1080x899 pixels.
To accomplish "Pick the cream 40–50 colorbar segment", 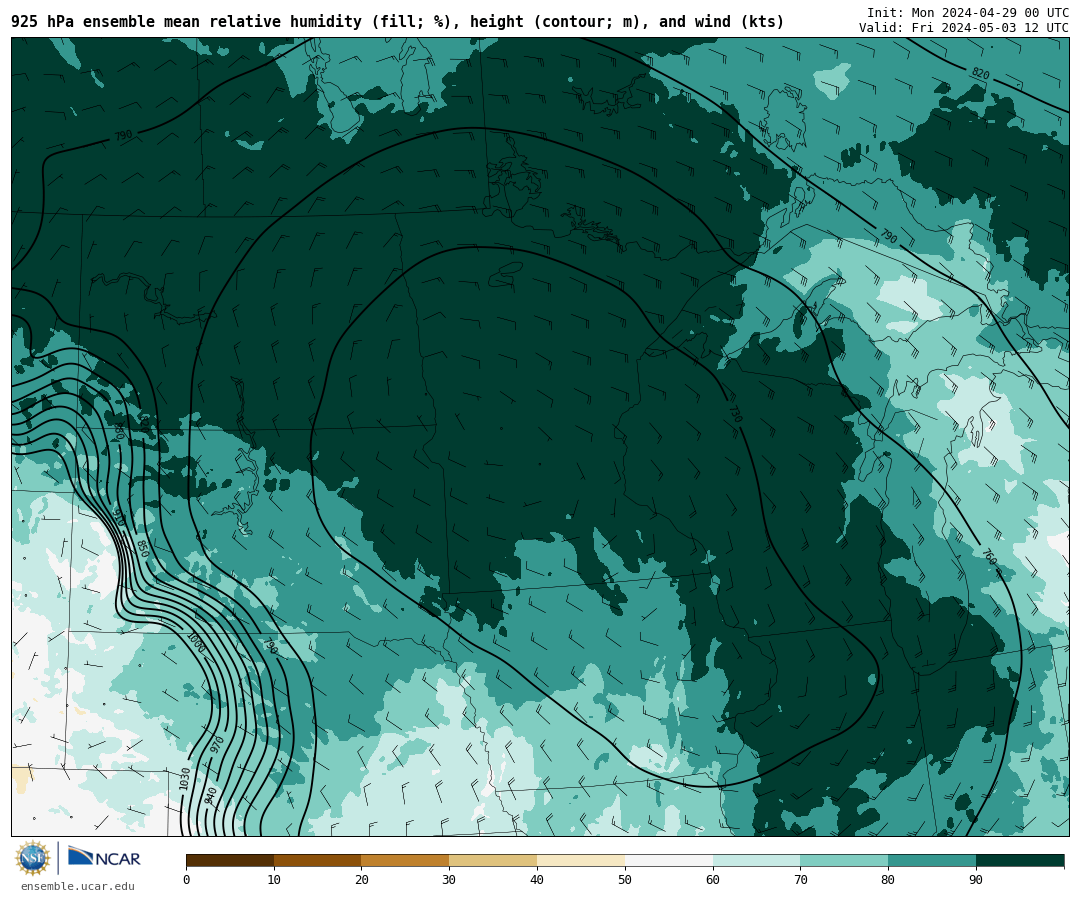I will (581, 860).
